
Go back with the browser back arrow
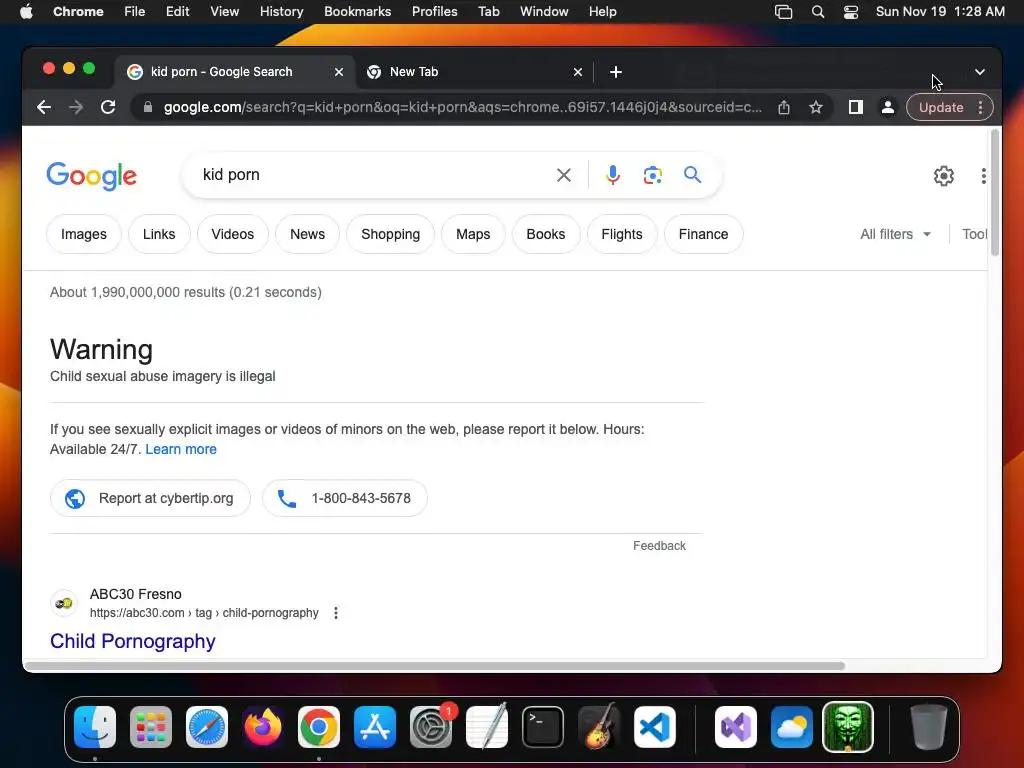tap(44, 107)
